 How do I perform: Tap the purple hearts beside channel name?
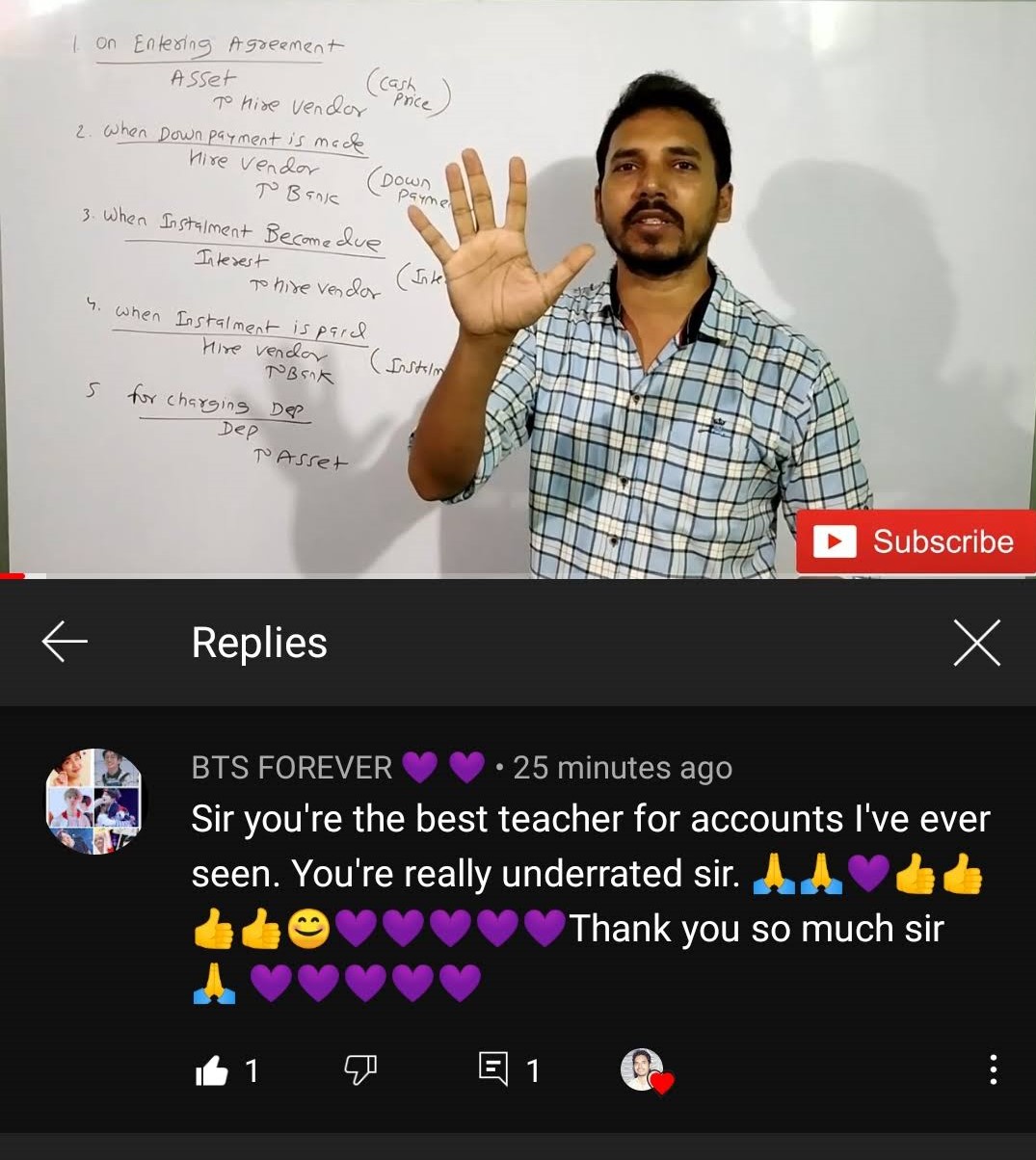click(x=442, y=768)
